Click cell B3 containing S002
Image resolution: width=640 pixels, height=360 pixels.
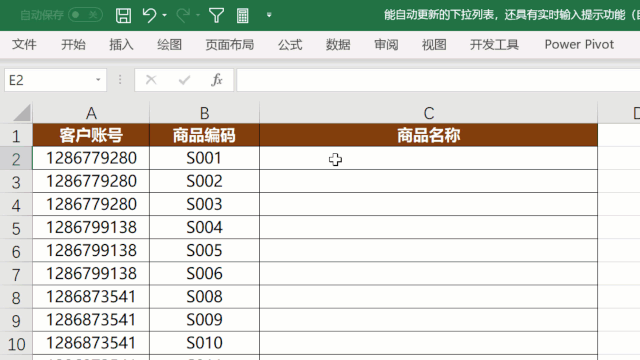(204, 181)
